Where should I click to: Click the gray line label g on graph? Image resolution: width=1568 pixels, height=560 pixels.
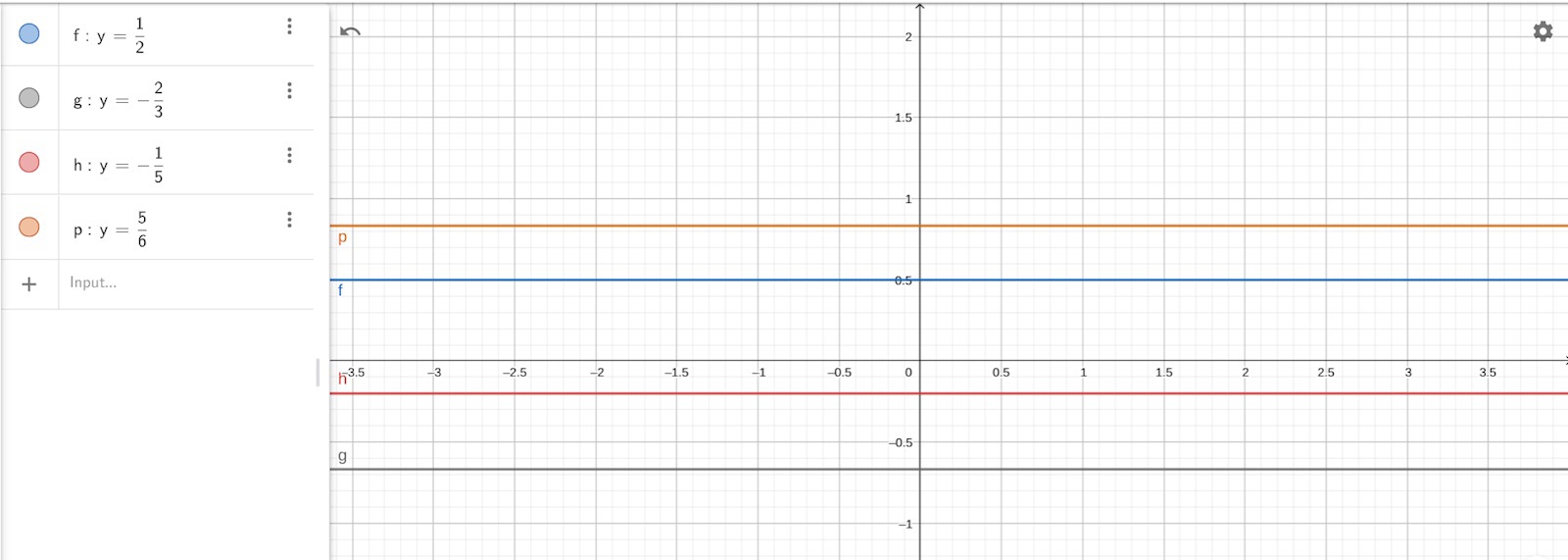click(x=342, y=456)
